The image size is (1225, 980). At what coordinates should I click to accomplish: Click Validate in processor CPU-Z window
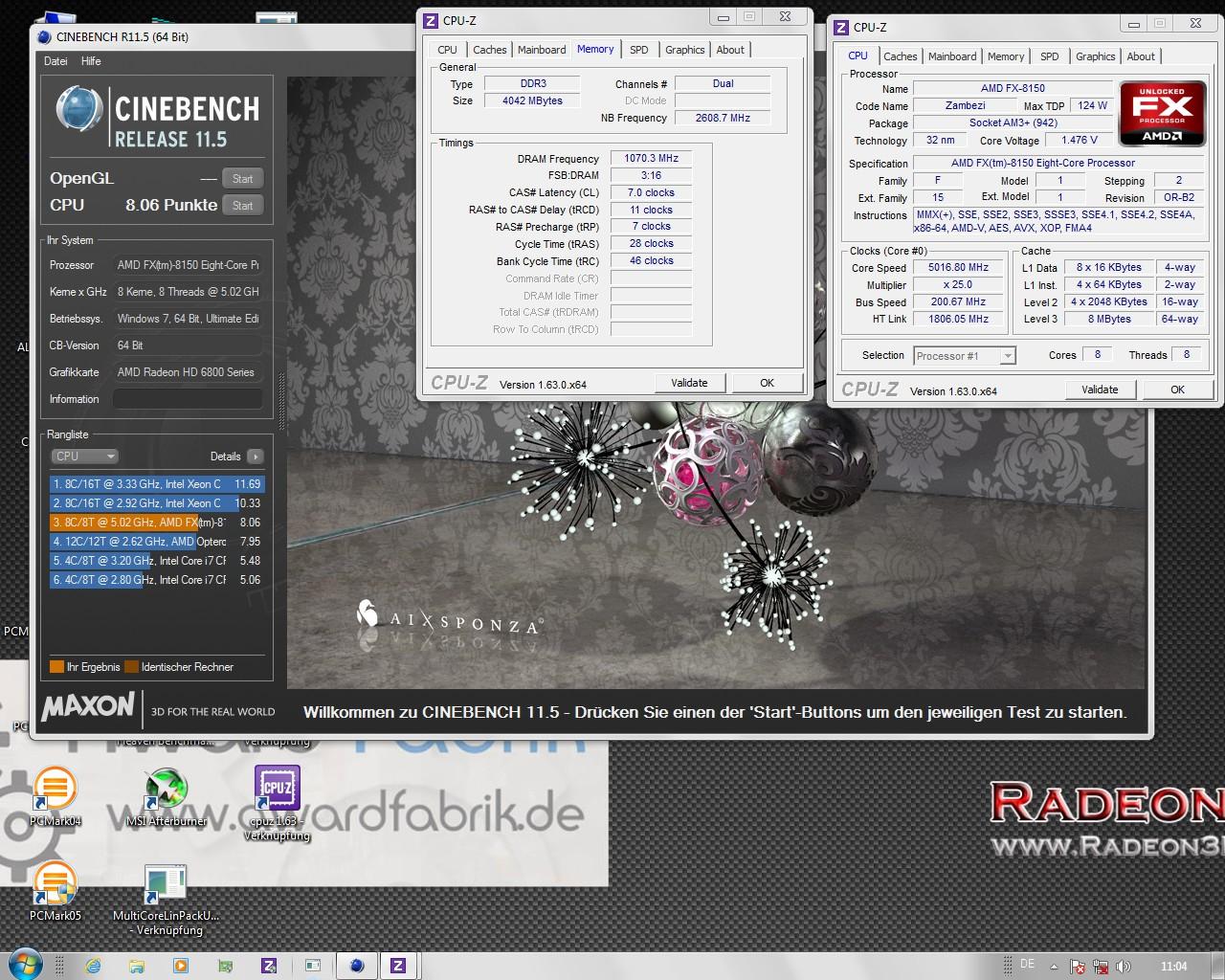pos(1100,390)
